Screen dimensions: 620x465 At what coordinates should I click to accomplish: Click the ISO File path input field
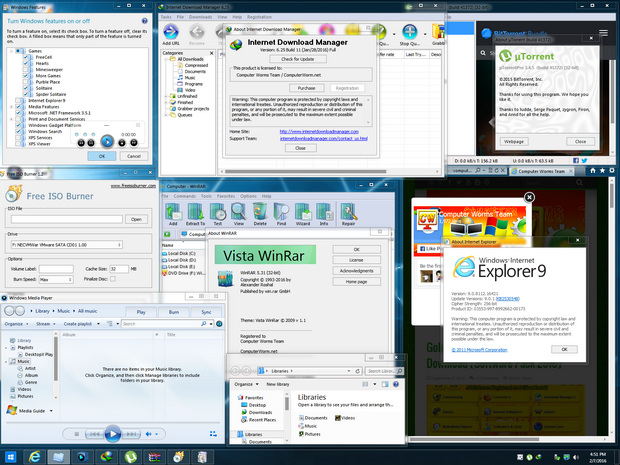[66, 219]
